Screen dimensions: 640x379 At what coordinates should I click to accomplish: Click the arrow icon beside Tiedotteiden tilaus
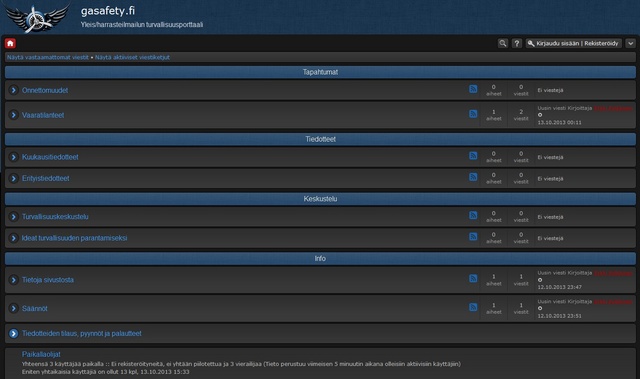coord(13,333)
